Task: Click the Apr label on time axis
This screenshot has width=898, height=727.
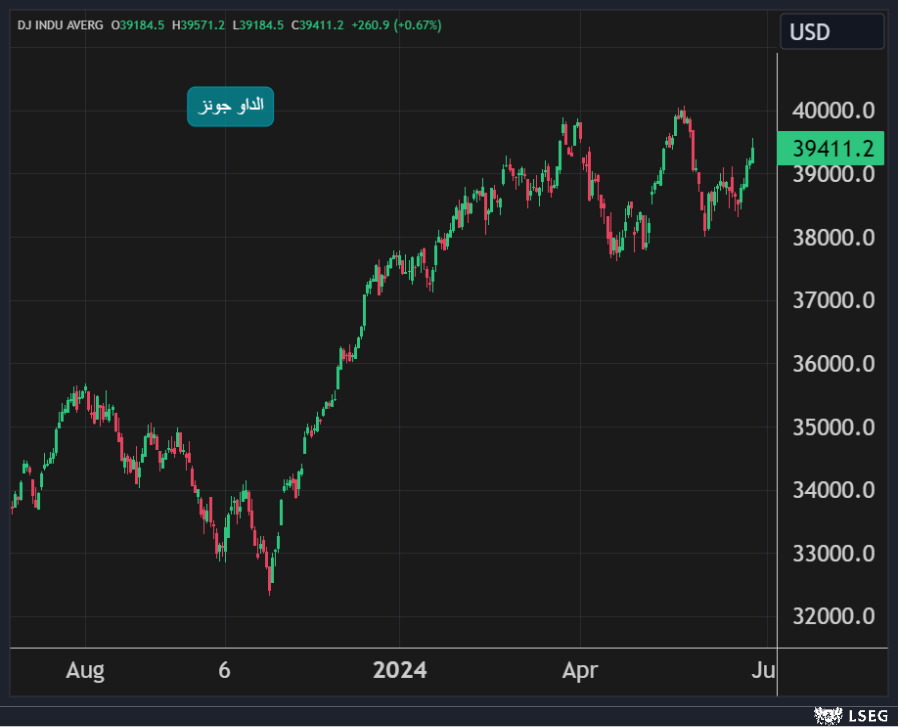Action: [x=581, y=670]
